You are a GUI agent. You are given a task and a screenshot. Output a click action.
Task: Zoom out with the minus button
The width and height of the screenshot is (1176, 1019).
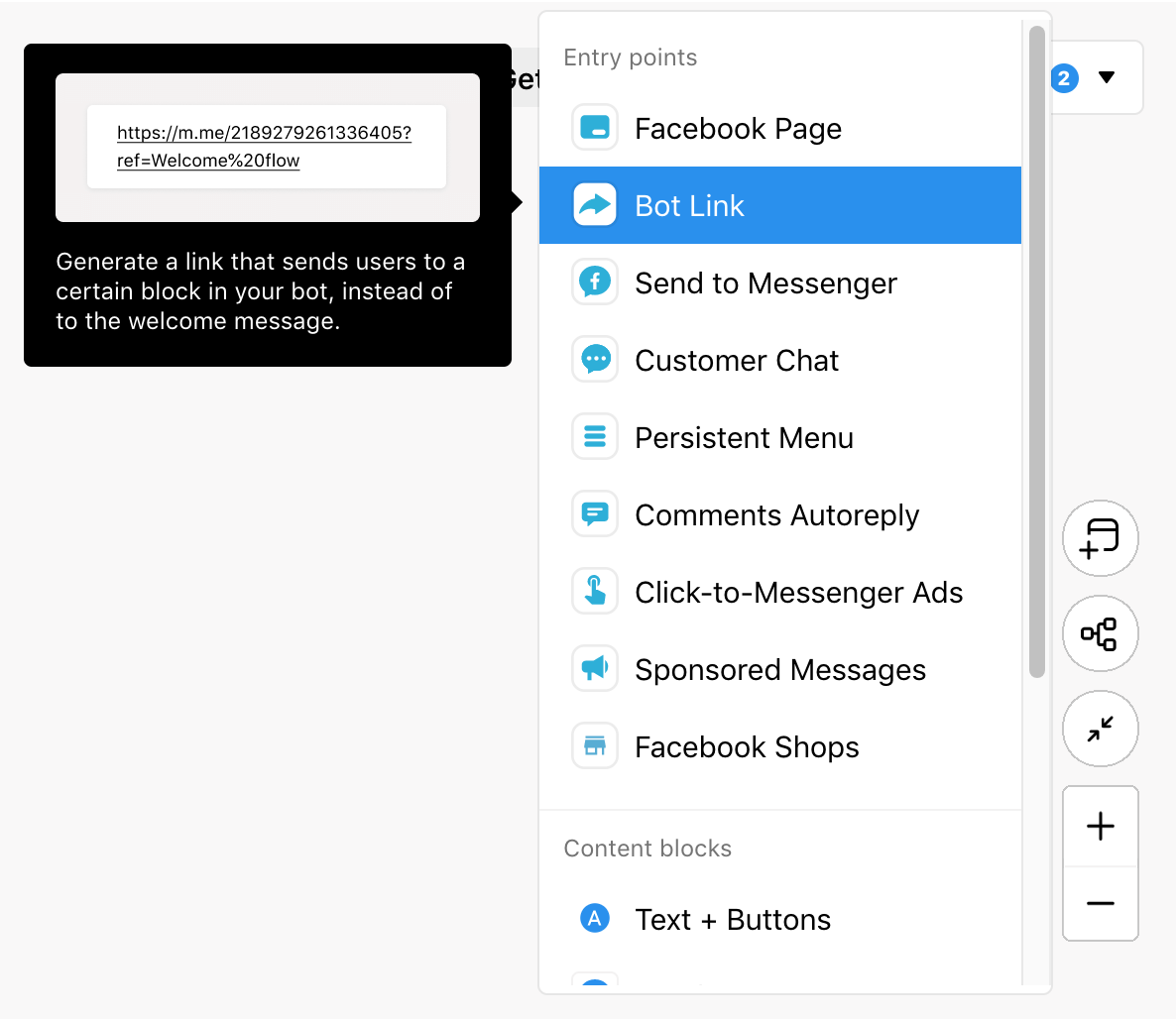1101,904
